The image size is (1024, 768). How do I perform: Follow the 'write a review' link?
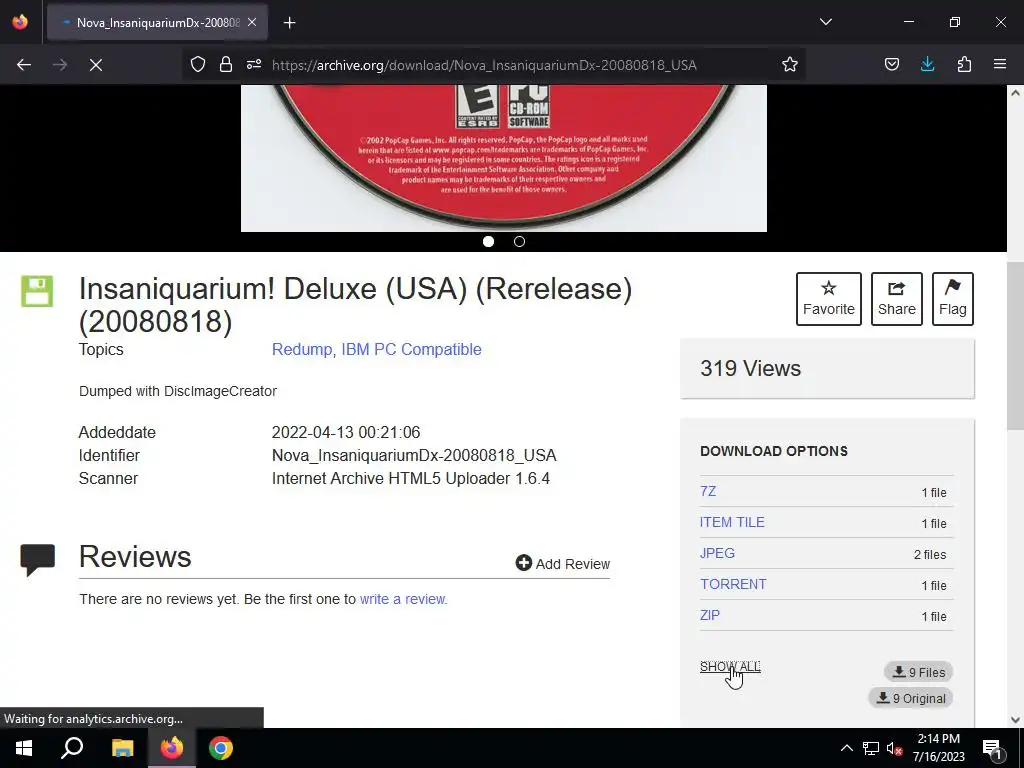pyautogui.click(x=403, y=599)
